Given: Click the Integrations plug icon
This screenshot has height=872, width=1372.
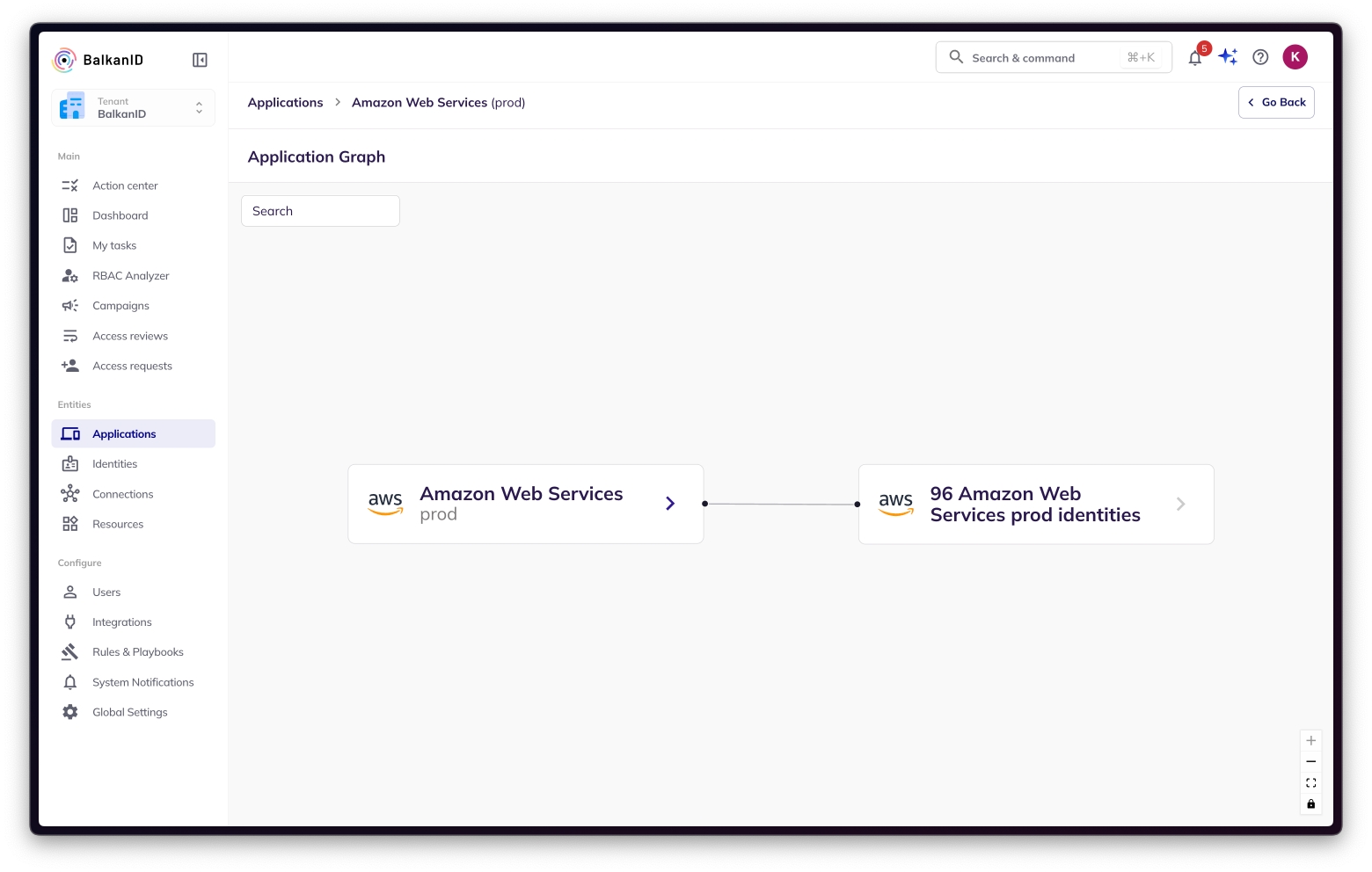Looking at the screenshot, I should (x=70, y=622).
